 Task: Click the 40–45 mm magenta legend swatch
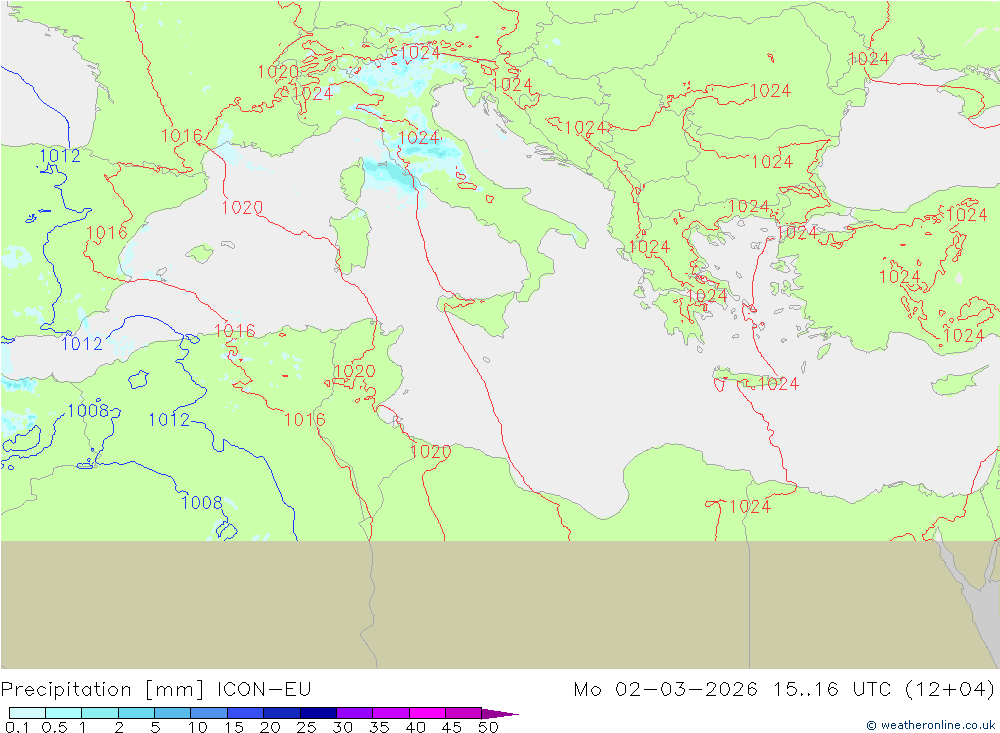coord(427,713)
